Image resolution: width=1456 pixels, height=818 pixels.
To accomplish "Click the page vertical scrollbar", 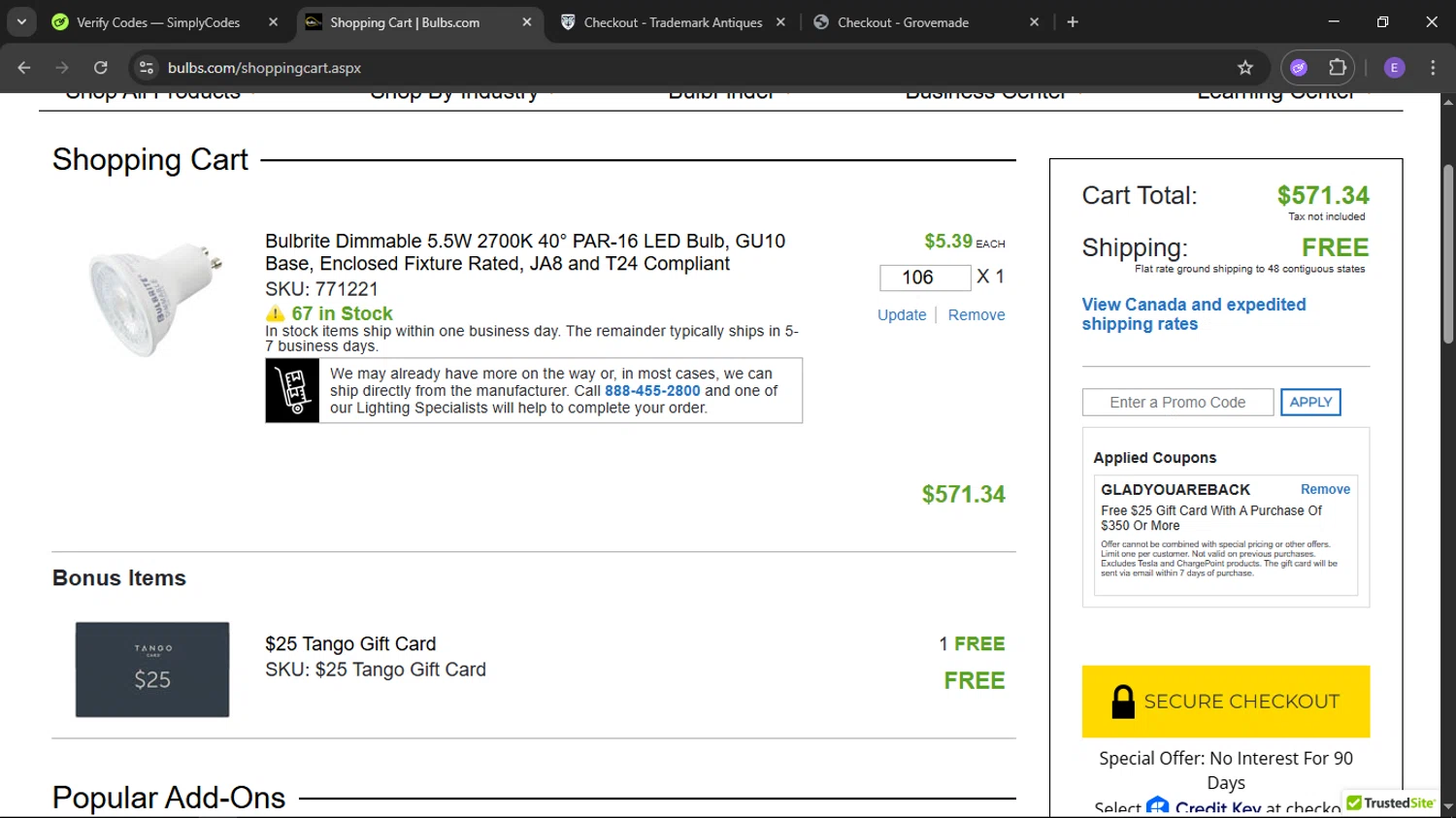I will coord(1447,254).
